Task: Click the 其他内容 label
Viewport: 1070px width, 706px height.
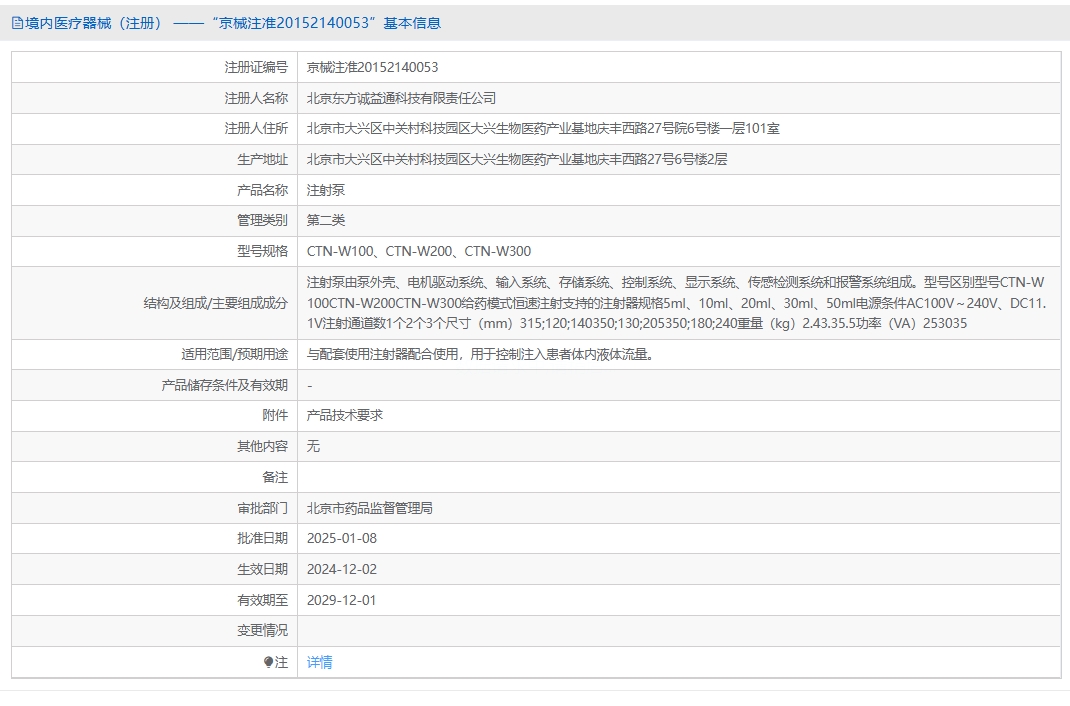Action: click(262, 446)
